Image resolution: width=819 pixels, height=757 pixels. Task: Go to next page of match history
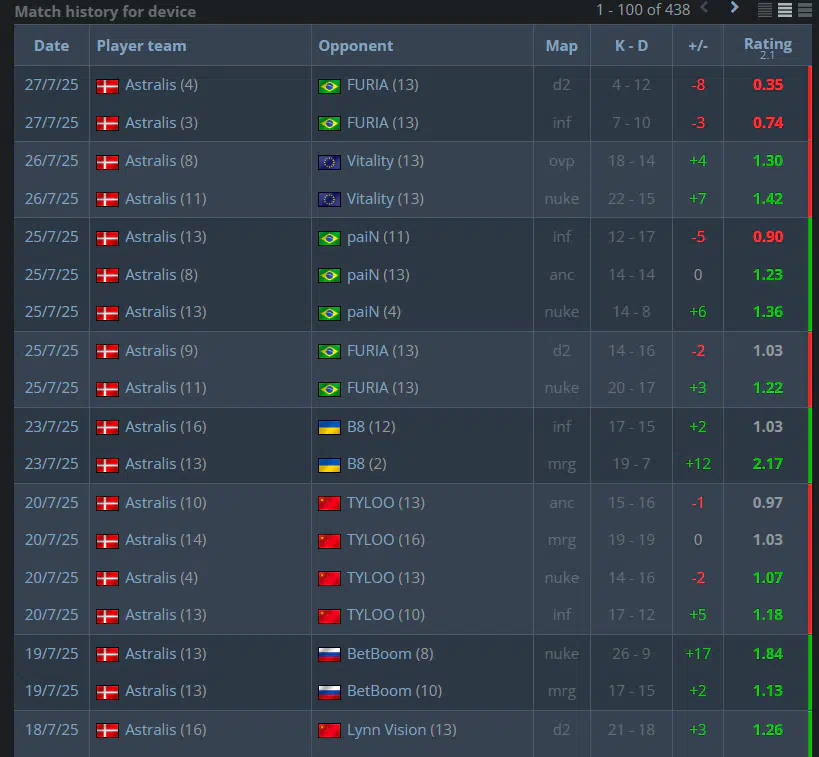(734, 8)
